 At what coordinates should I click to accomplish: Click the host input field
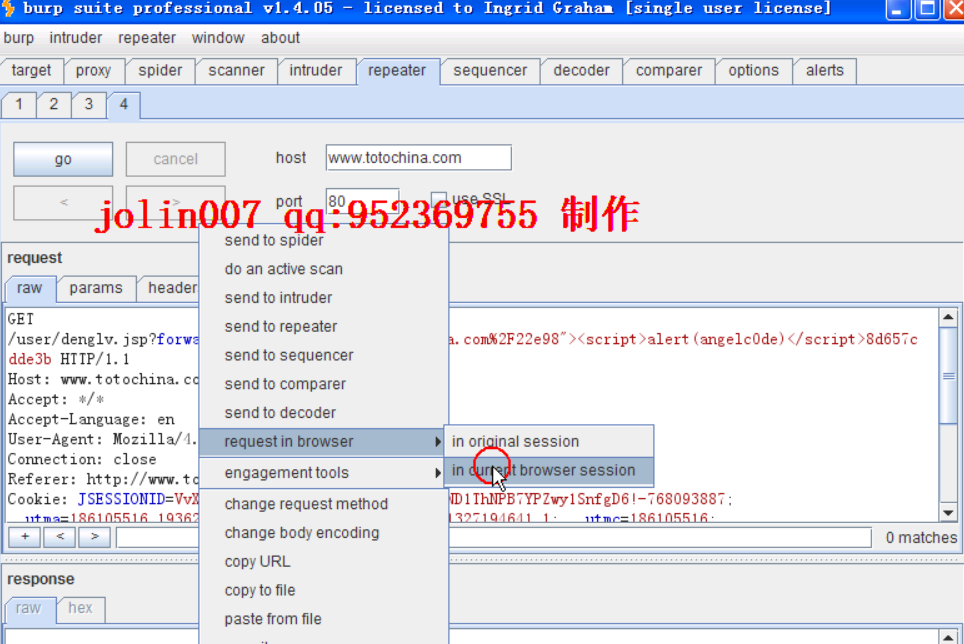click(419, 158)
